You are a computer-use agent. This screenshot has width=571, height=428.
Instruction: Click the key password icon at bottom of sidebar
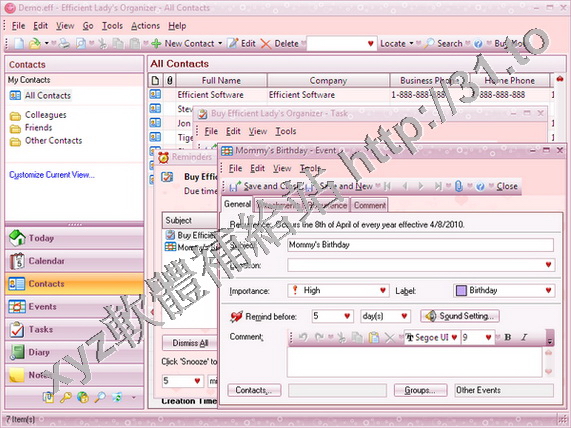coord(66,397)
